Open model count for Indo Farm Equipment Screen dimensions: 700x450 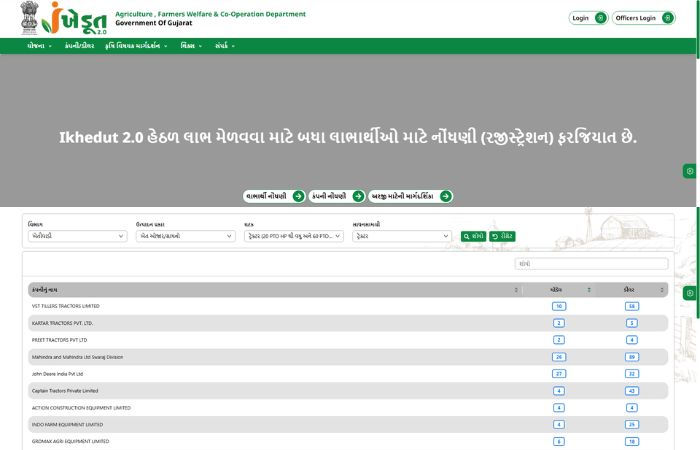pyautogui.click(x=559, y=425)
